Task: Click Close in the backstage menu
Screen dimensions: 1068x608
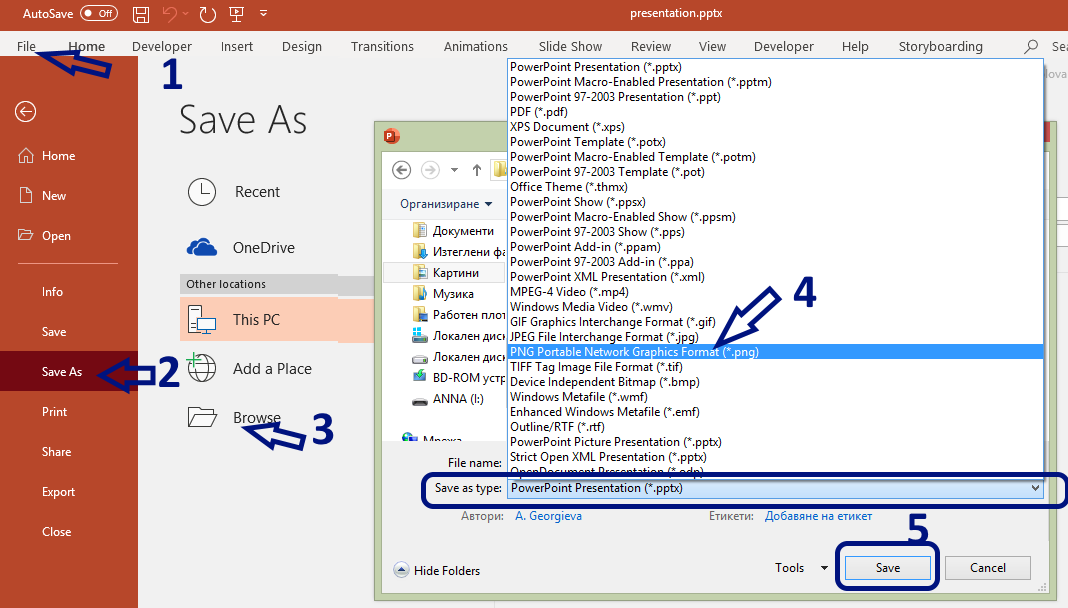Action: point(57,532)
